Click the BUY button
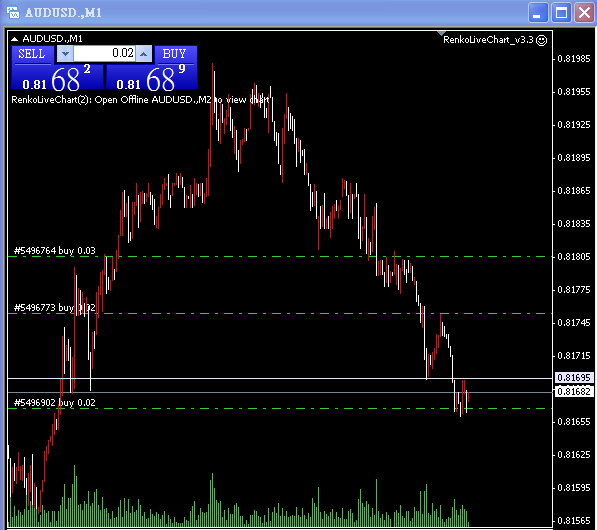Screen dimensions: 597x530 point(176,54)
